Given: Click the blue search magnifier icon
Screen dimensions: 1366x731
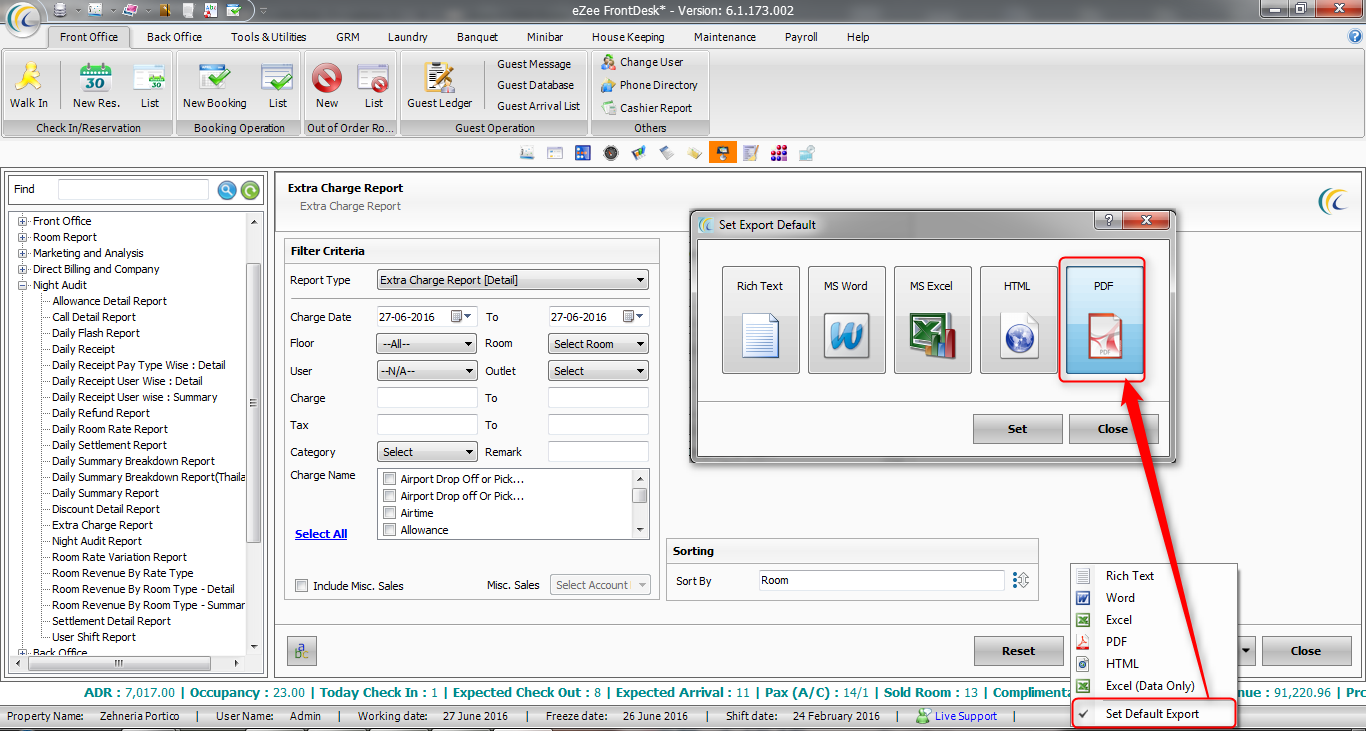Looking at the screenshot, I should click(227, 190).
